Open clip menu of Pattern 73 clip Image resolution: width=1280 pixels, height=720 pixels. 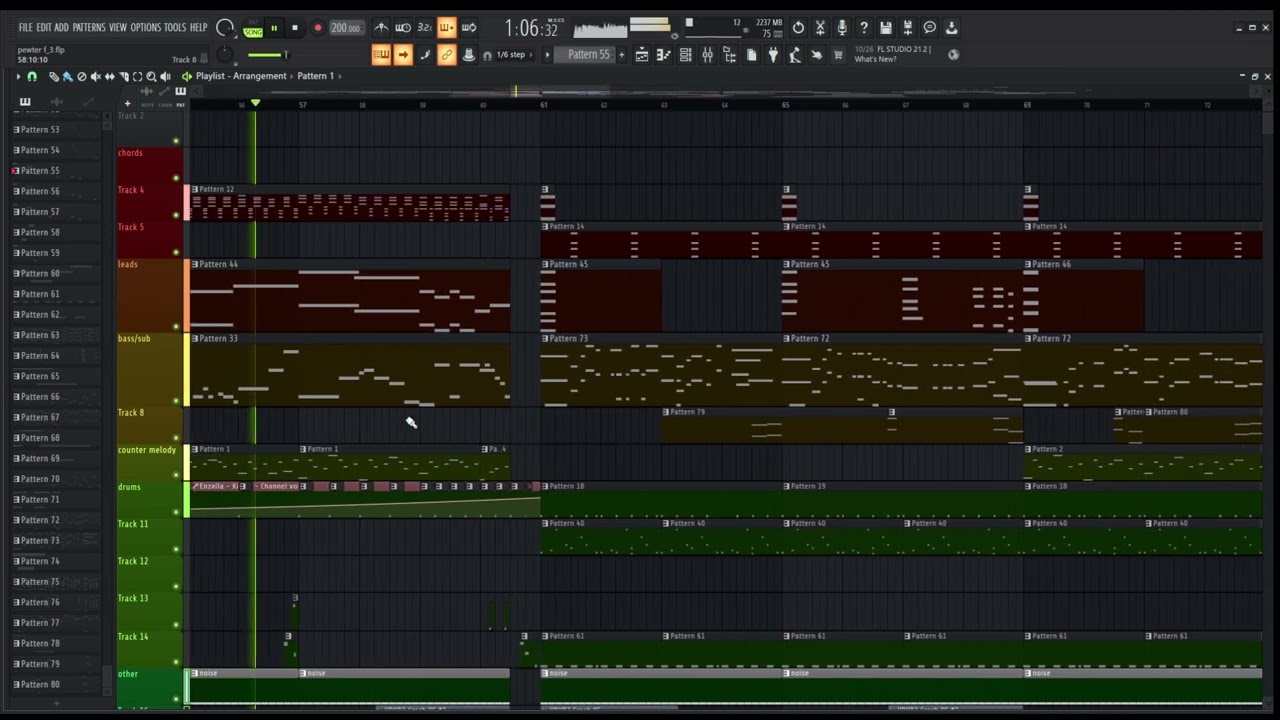tap(545, 338)
